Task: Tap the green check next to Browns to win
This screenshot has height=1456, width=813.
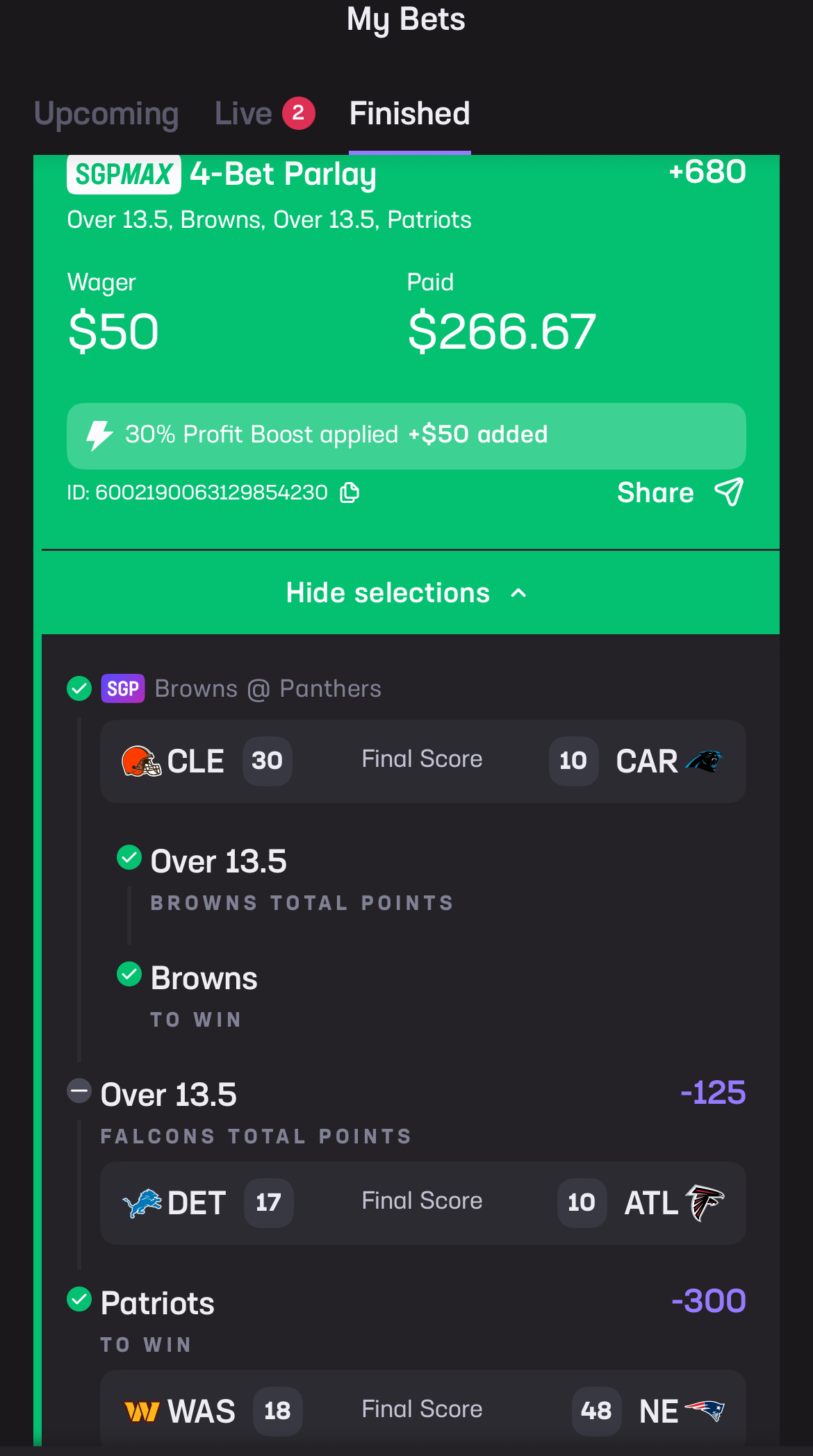Action: click(129, 974)
